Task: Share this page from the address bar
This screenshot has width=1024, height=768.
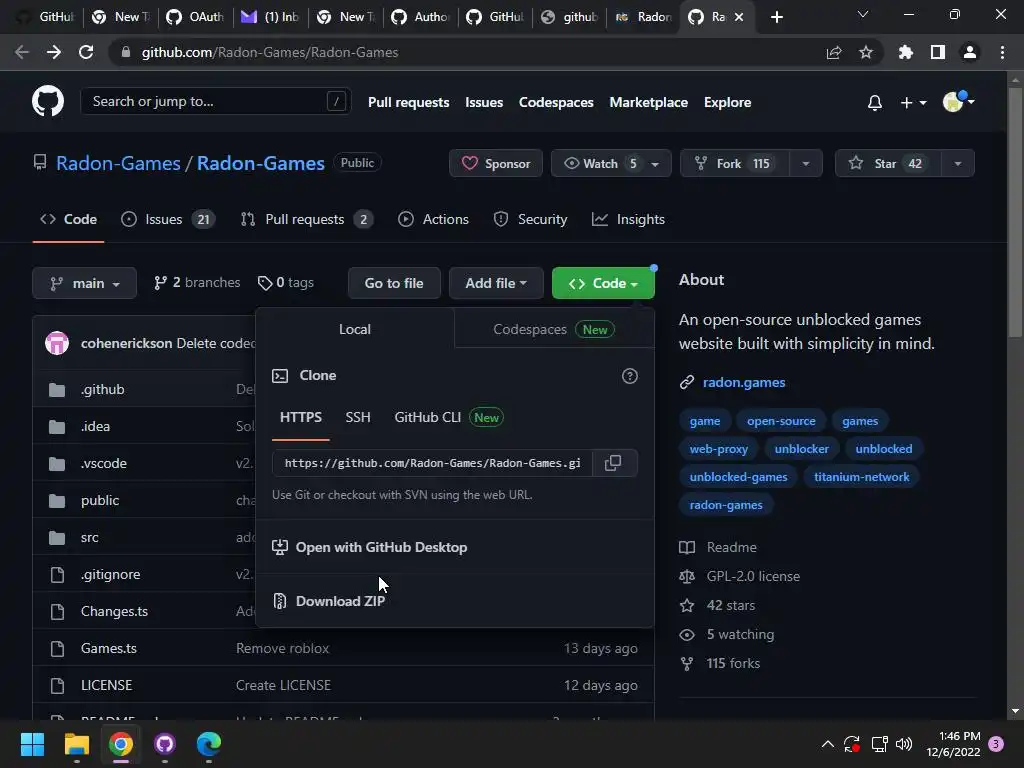Action: (833, 52)
